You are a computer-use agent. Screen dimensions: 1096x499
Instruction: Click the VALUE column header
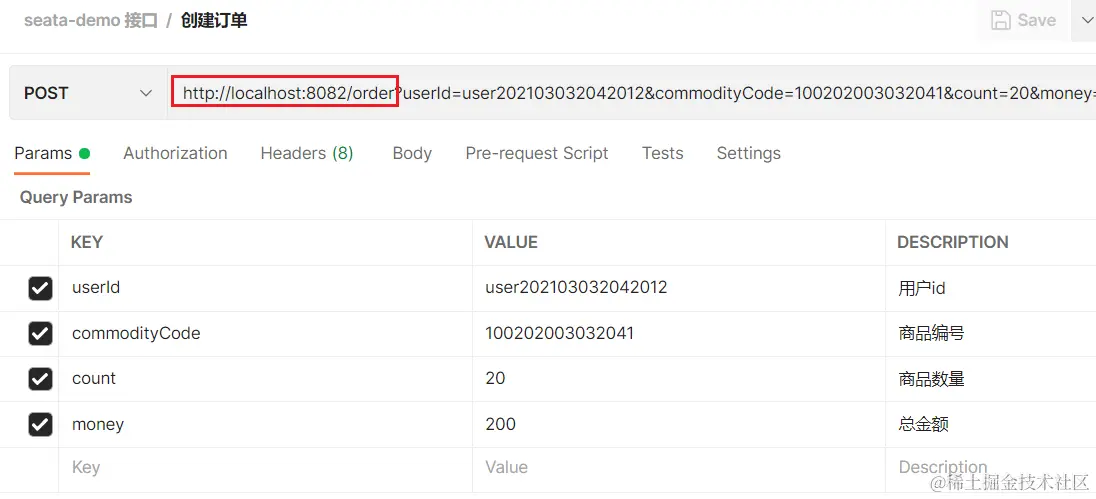point(511,243)
